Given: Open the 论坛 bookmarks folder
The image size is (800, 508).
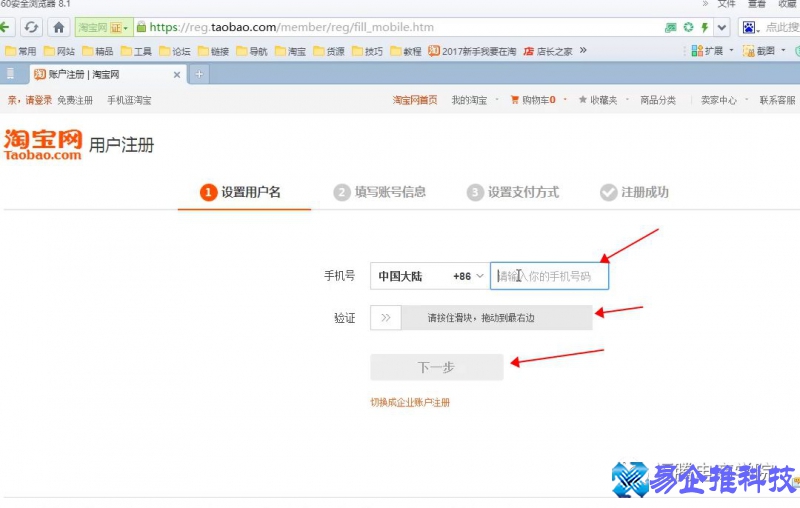Looking at the screenshot, I should click(x=174, y=51).
